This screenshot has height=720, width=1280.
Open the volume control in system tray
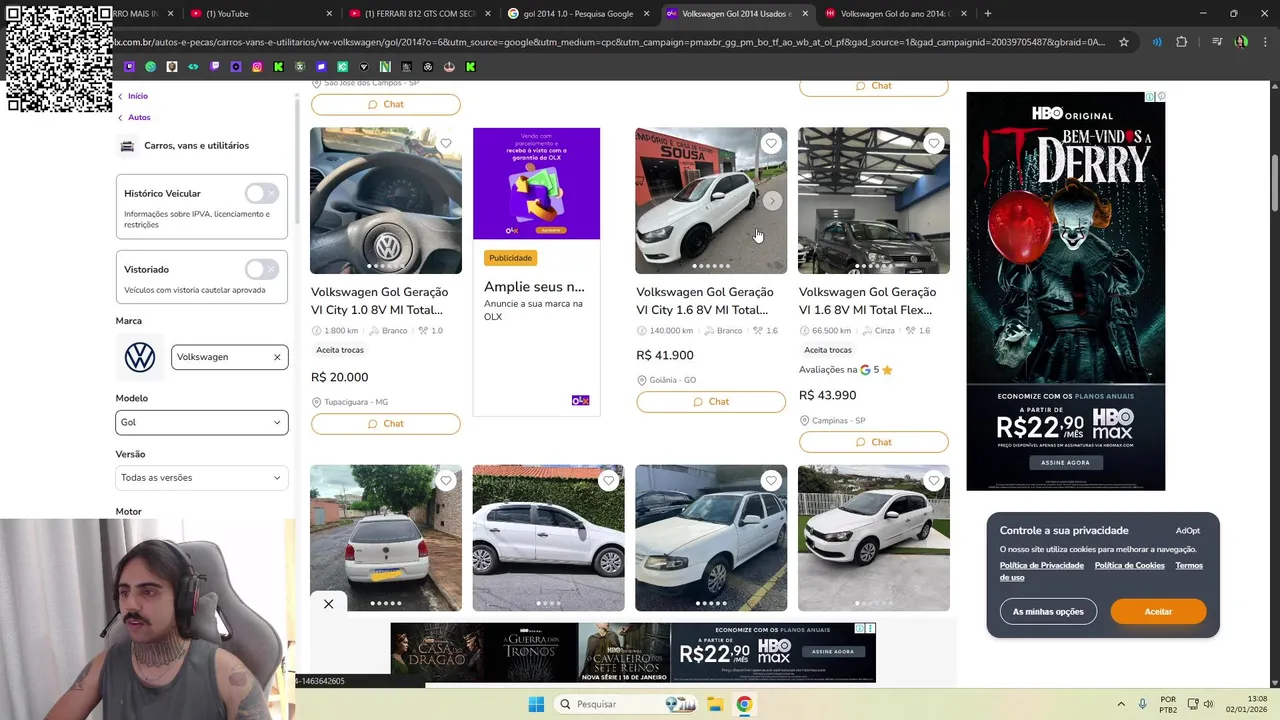(1208, 704)
